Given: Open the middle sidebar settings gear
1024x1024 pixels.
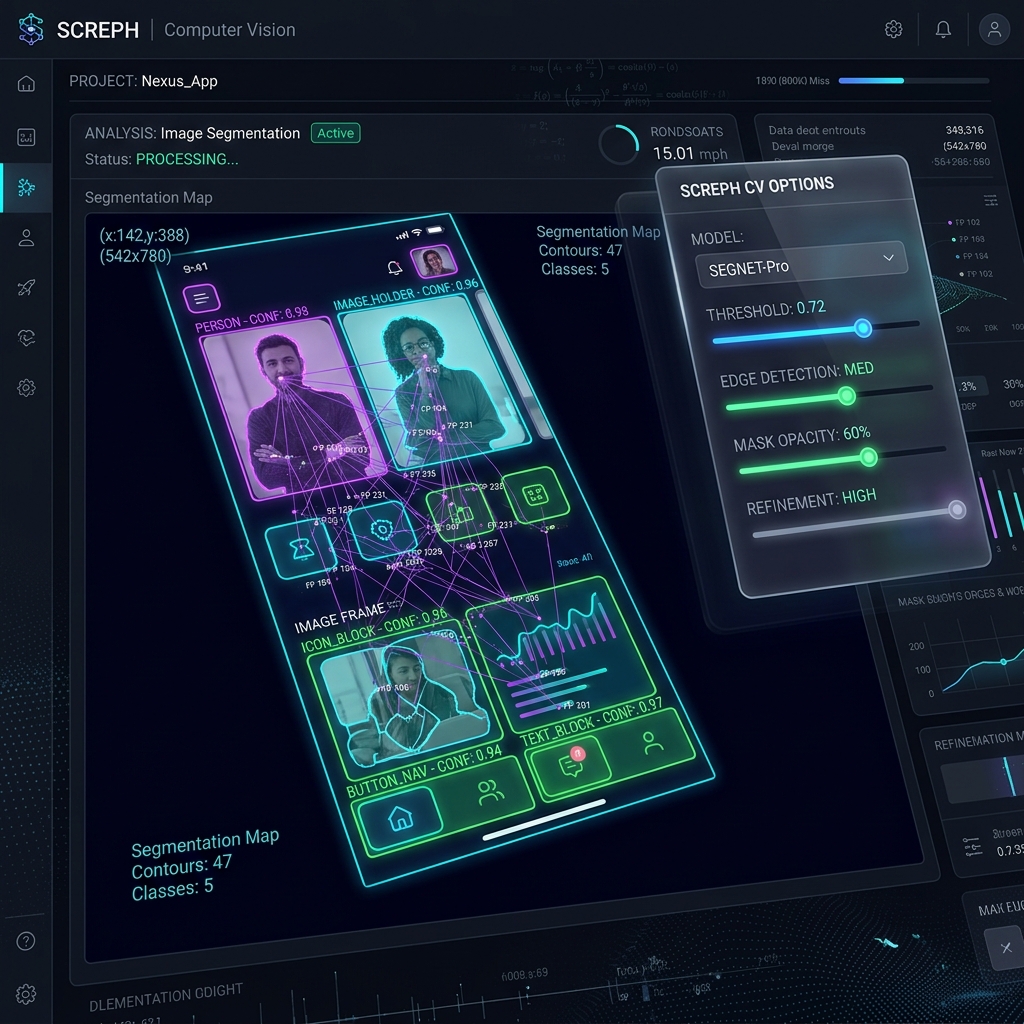Looking at the screenshot, I should (x=26, y=387).
